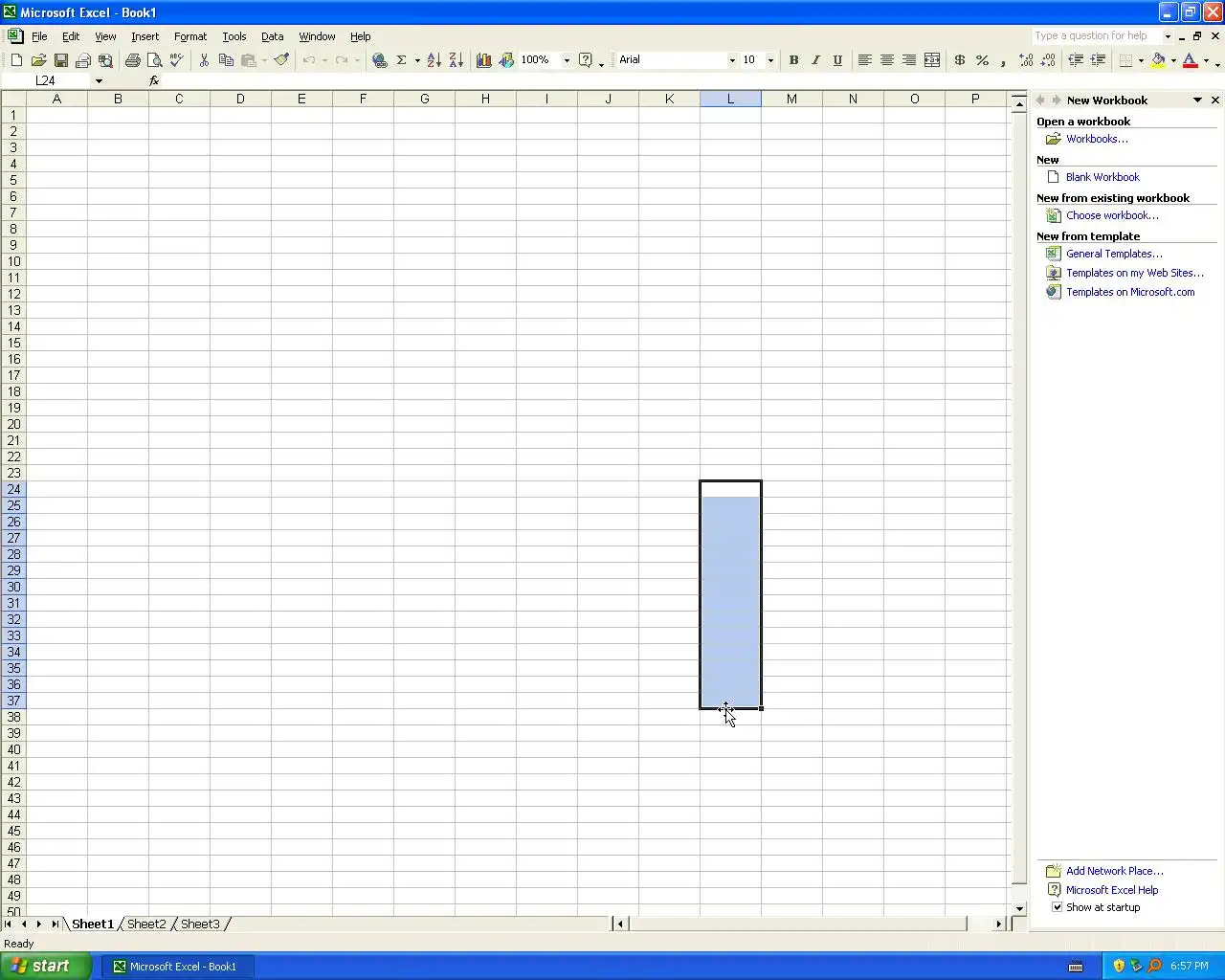Open the New Workbook task pane menu arrow
Viewport: 1225px width, 980px height.
pyautogui.click(x=1197, y=100)
